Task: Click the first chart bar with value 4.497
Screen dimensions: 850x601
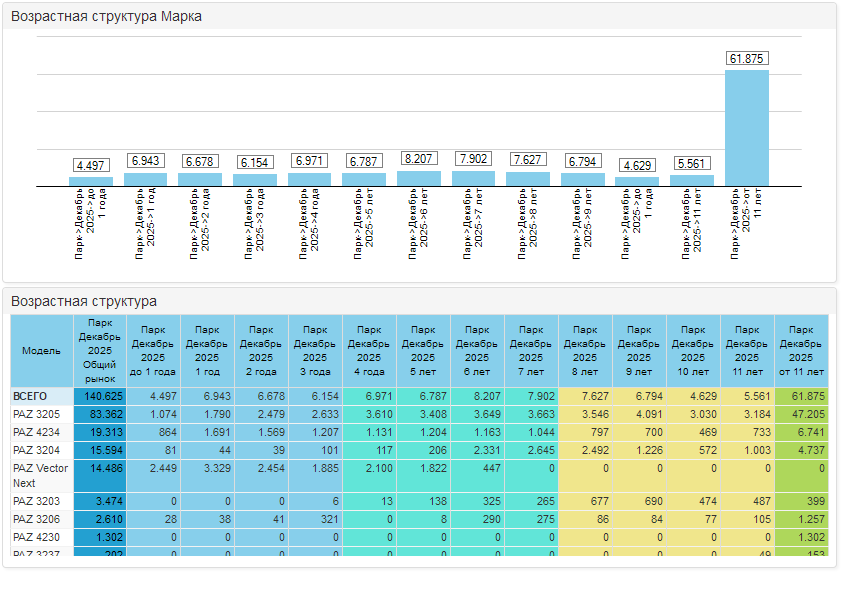Action: (x=91, y=182)
